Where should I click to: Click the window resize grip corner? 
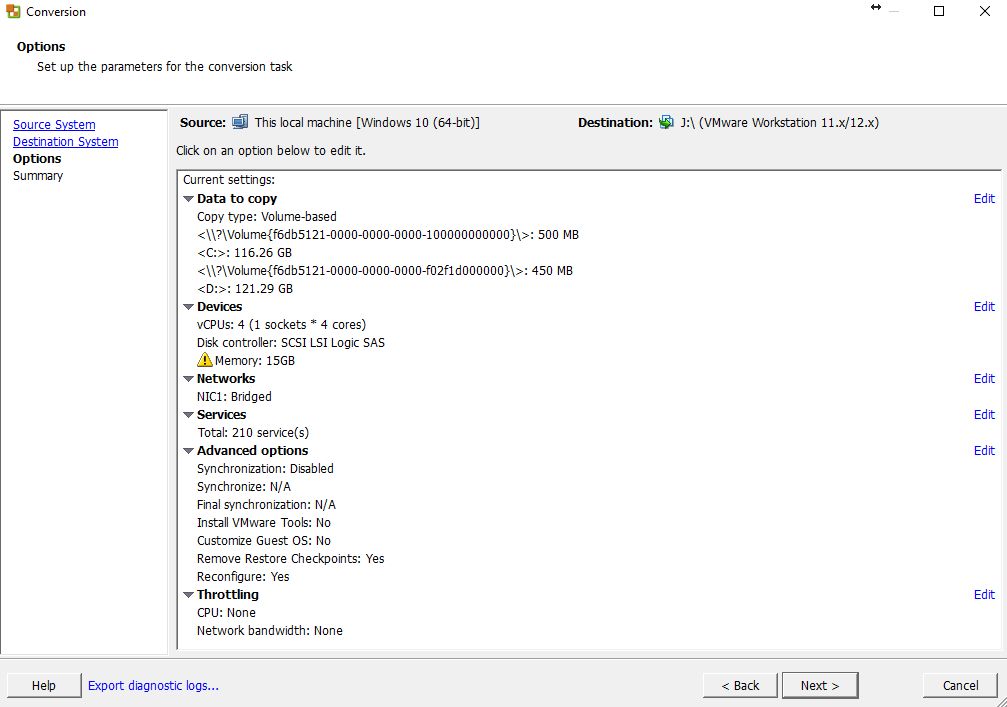click(1001, 701)
